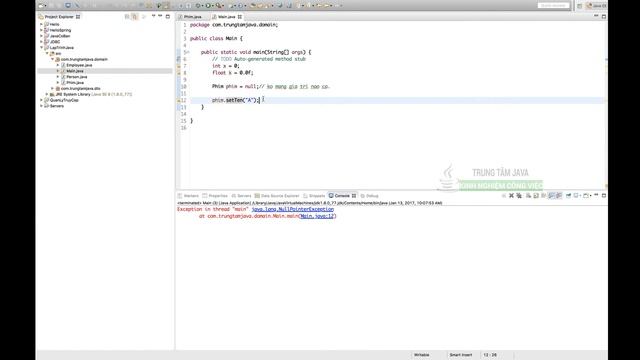This screenshot has height=360, width=640.
Task: Click the TODO task marker on line 6
Action: pyautogui.click(x=178, y=59)
